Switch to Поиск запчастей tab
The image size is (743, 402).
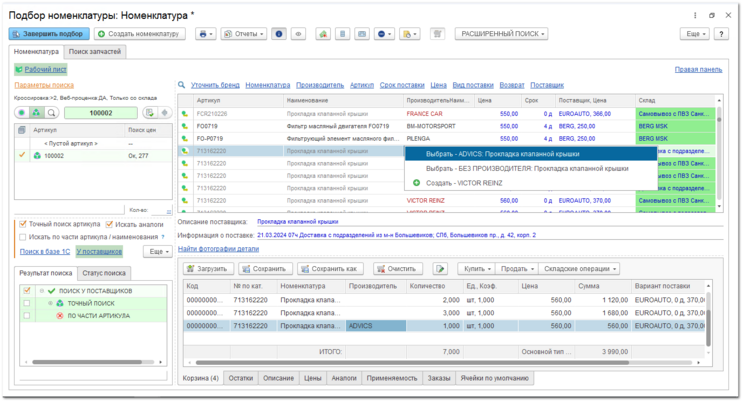tap(95, 52)
